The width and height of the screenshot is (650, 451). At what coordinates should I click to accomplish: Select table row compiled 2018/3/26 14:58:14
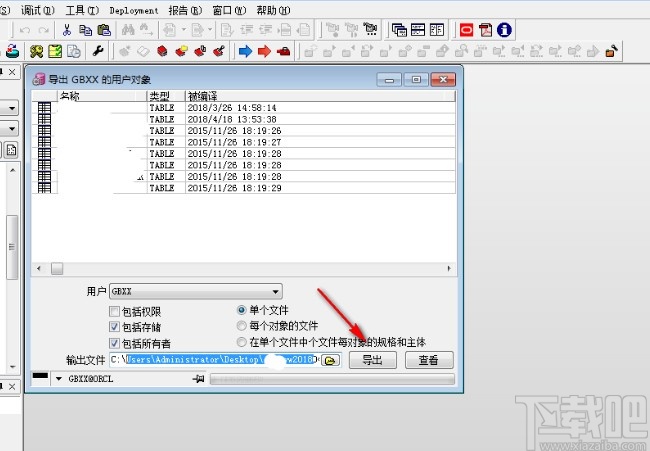point(244,108)
